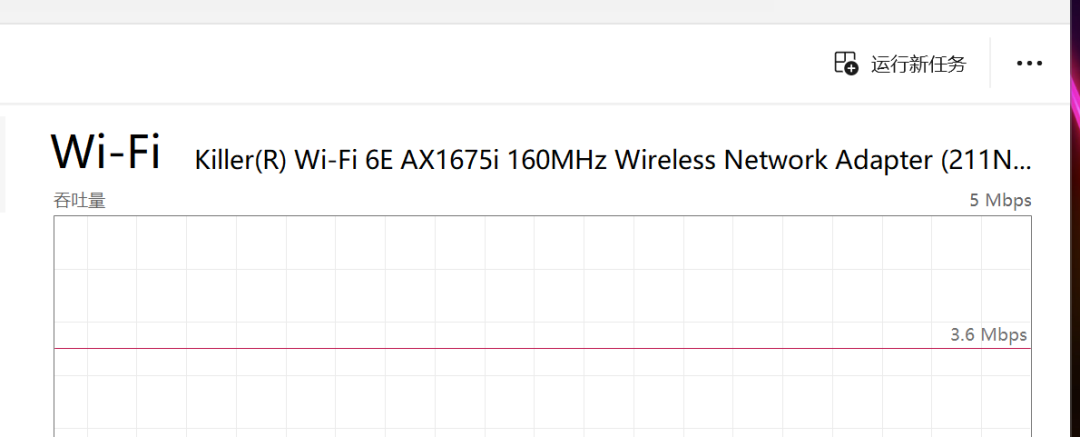The image size is (1080, 437).
Task: Click the graph area above red line
Action: click(x=542, y=282)
